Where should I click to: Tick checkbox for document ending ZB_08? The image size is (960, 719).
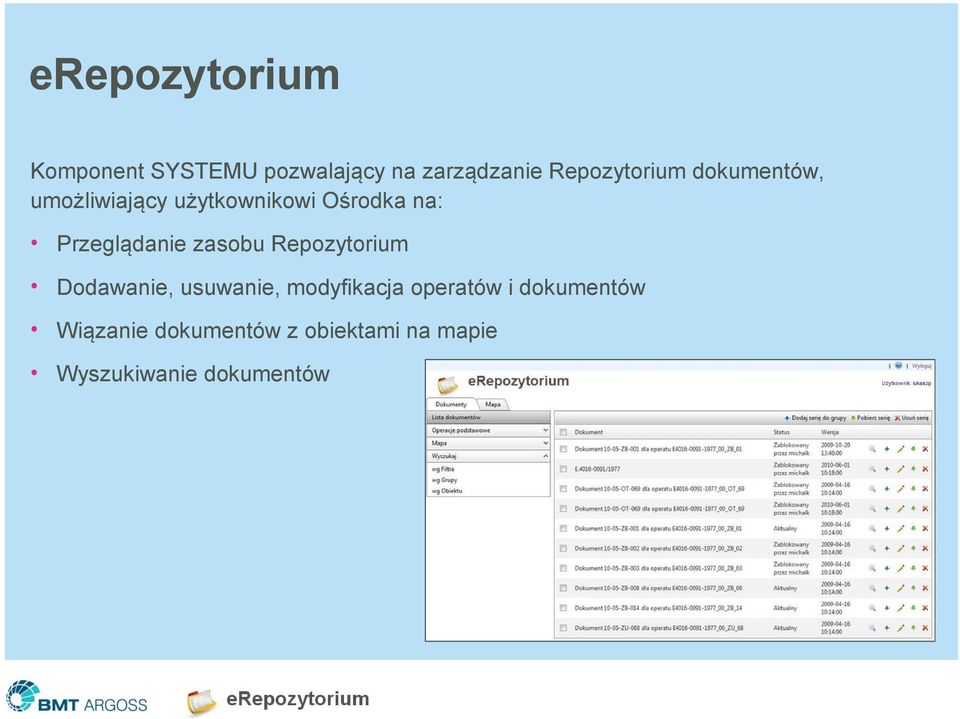pos(563,589)
